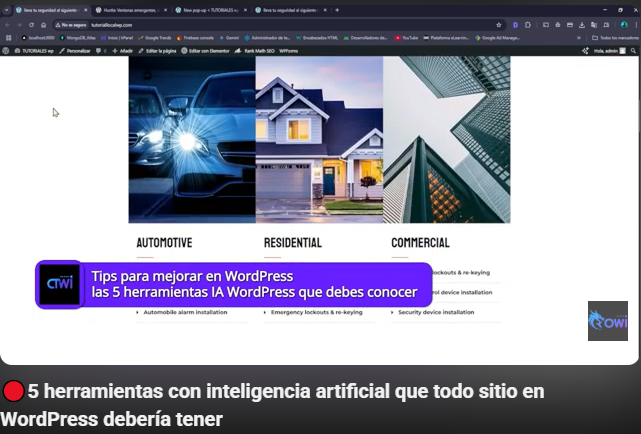Screen dimensions: 641x434
Task: Click the WordPress admin bar search icon
Action: click(633, 49)
